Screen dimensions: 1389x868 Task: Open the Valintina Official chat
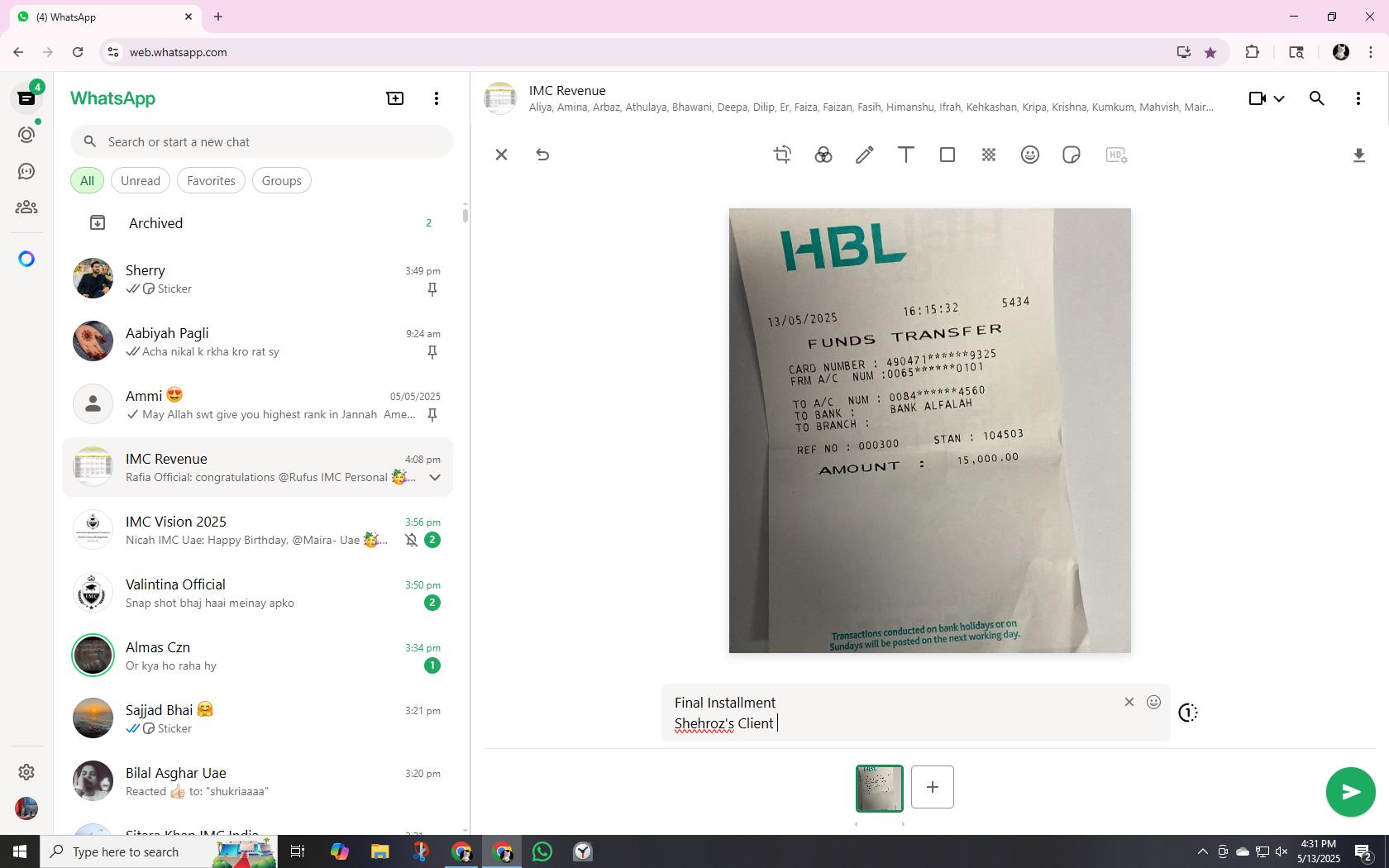258,594
